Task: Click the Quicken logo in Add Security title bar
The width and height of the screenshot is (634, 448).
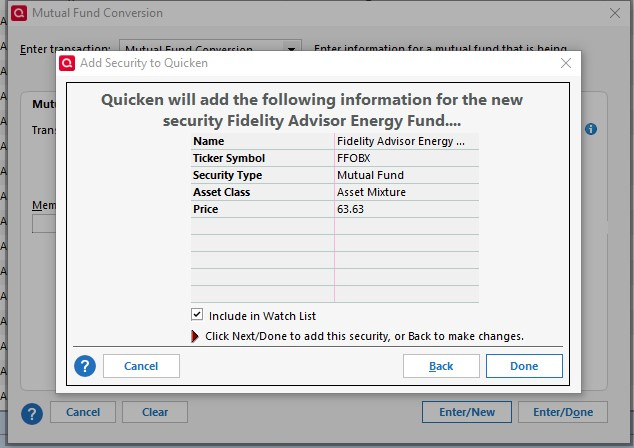Action: pos(67,63)
